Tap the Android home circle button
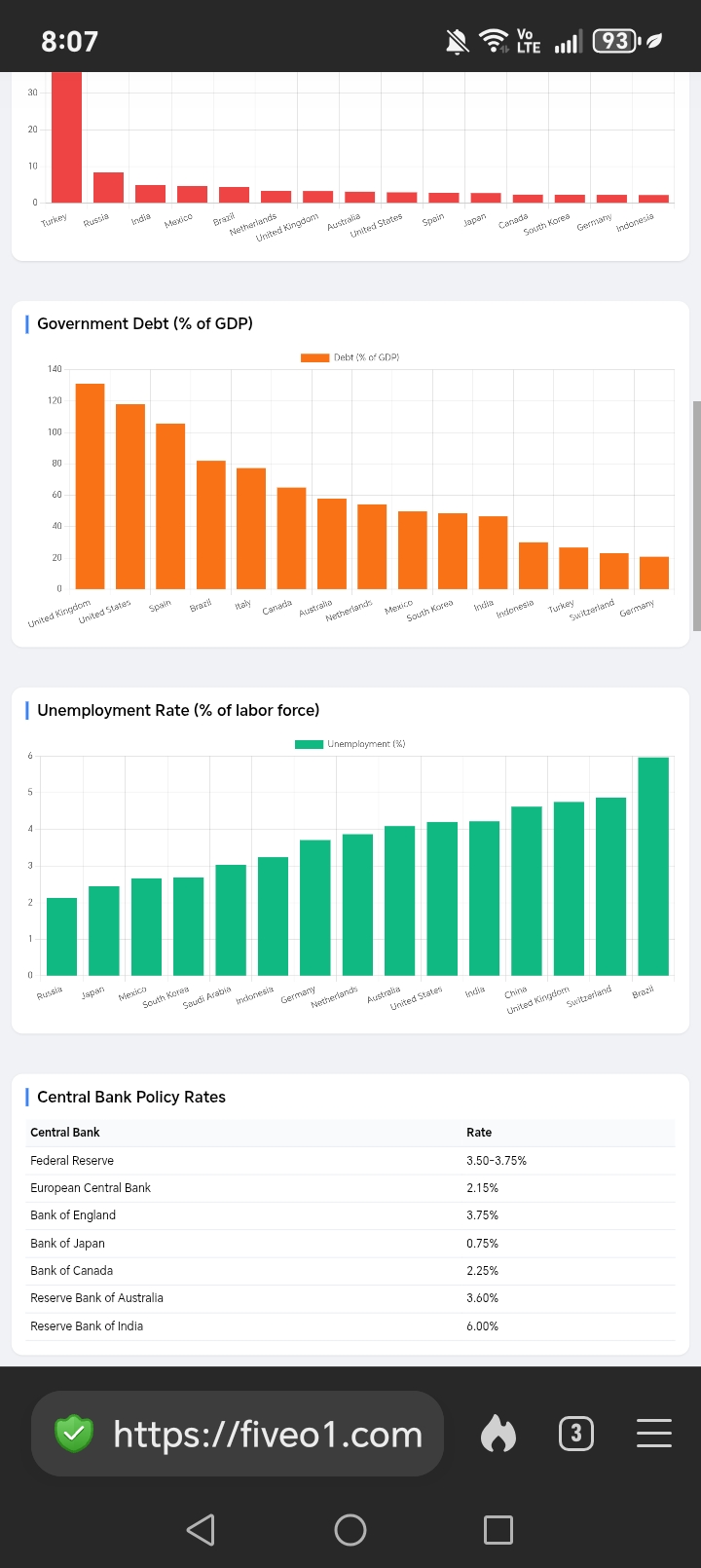The width and height of the screenshot is (701, 1568). point(350,1530)
